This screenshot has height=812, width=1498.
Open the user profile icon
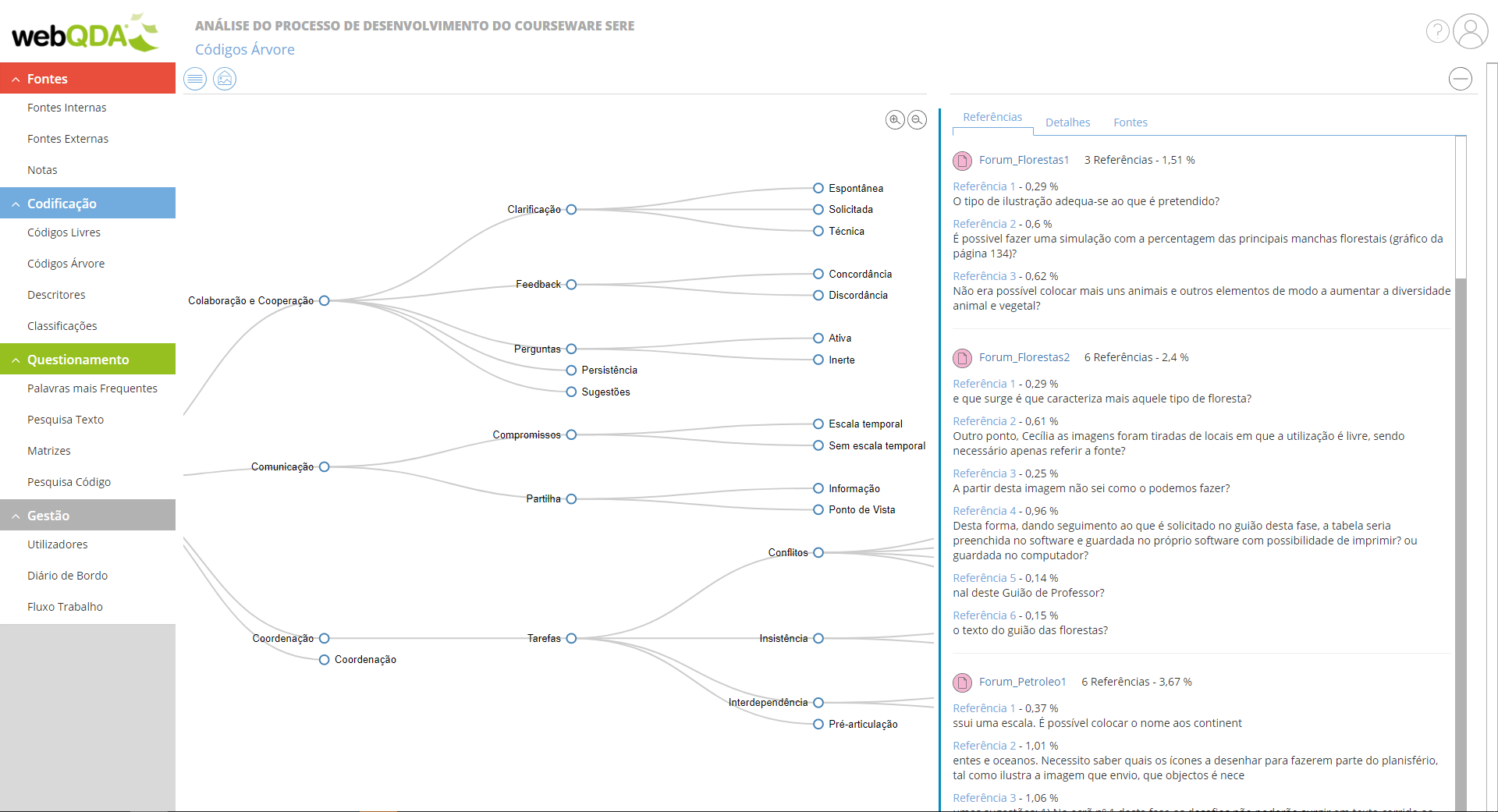tap(1471, 31)
